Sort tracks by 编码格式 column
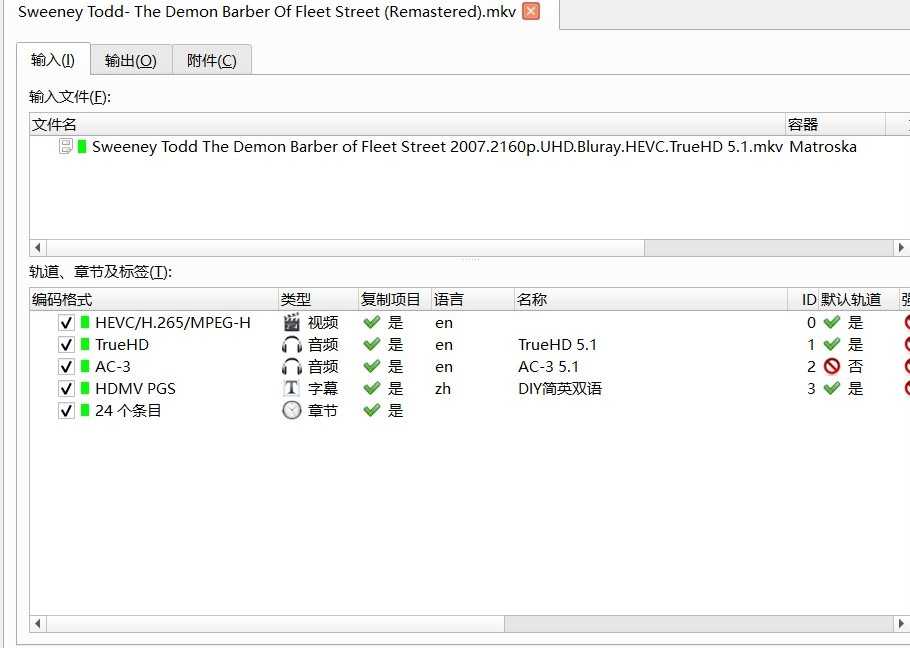 tap(154, 299)
